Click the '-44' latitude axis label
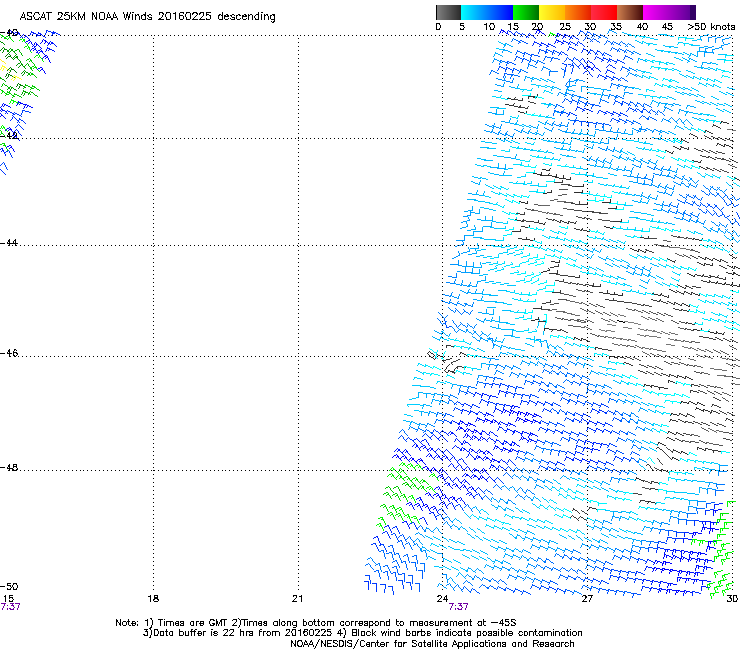740x650 pixels. click(x=9, y=243)
